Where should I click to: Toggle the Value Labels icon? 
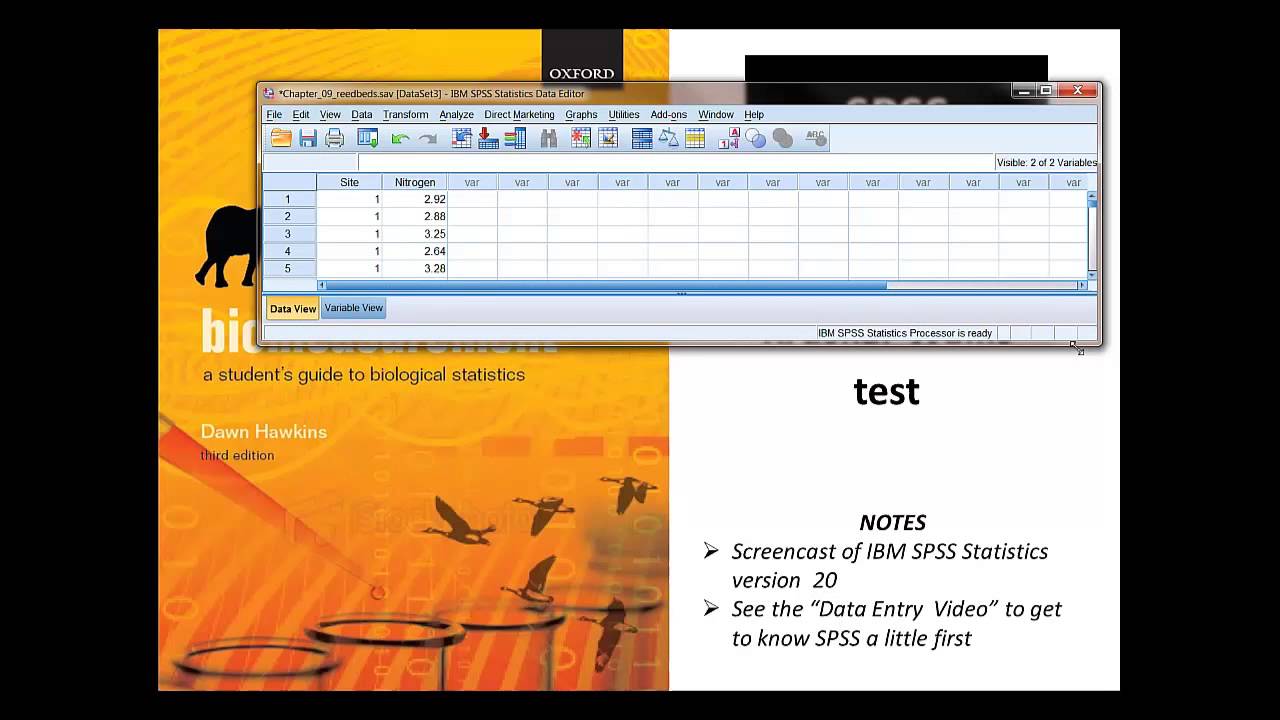[x=729, y=138]
